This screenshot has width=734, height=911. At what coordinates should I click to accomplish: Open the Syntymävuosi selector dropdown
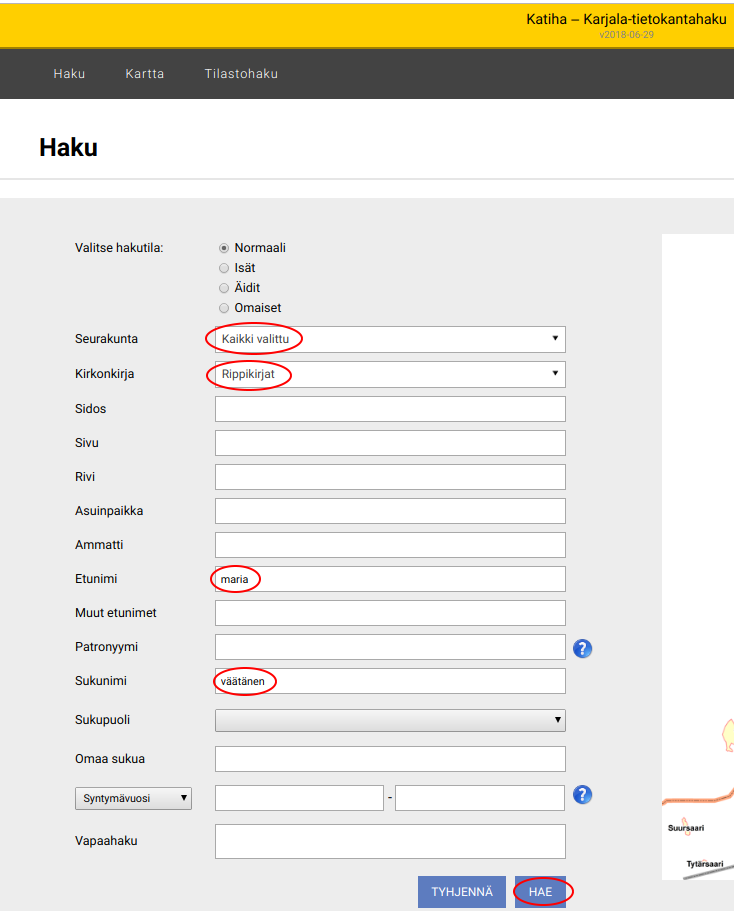(x=133, y=798)
